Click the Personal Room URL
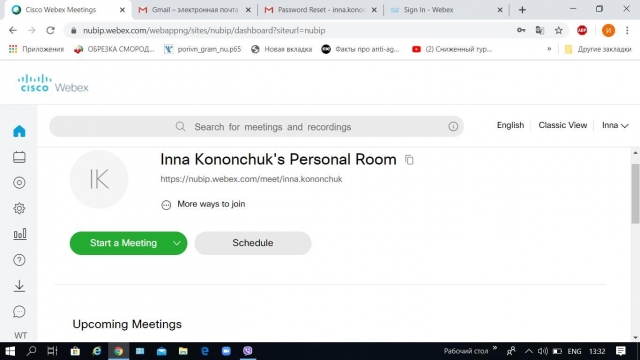 pyautogui.click(x=251, y=179)
